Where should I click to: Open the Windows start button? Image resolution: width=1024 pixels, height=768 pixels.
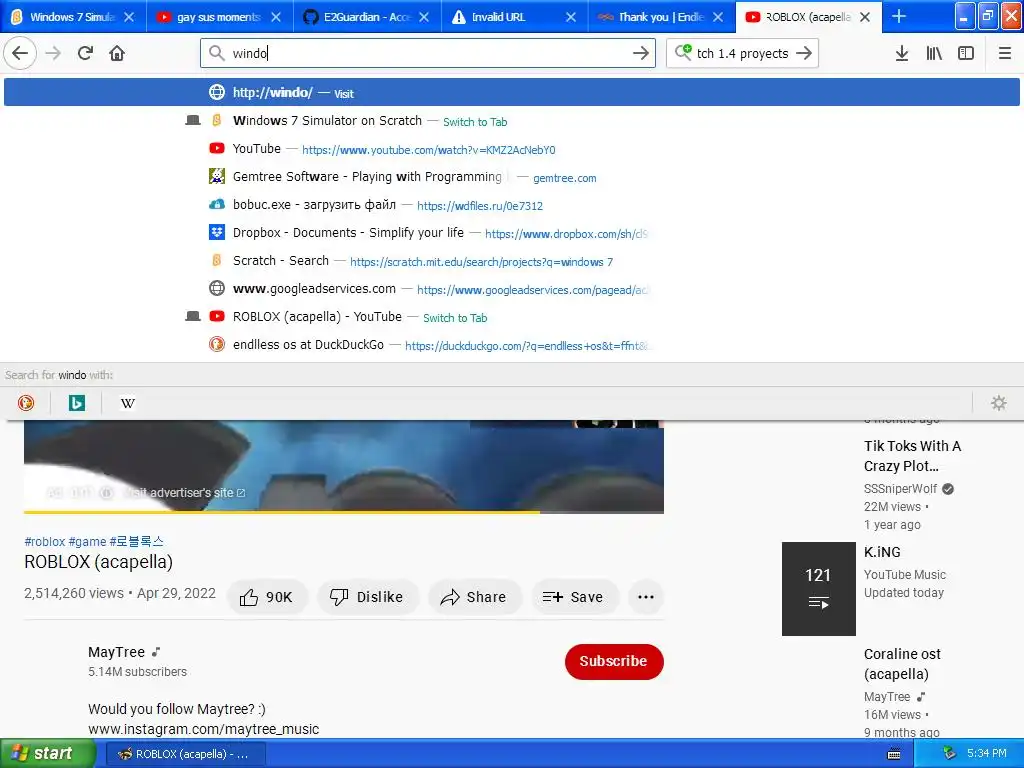(x=48, y=754)
